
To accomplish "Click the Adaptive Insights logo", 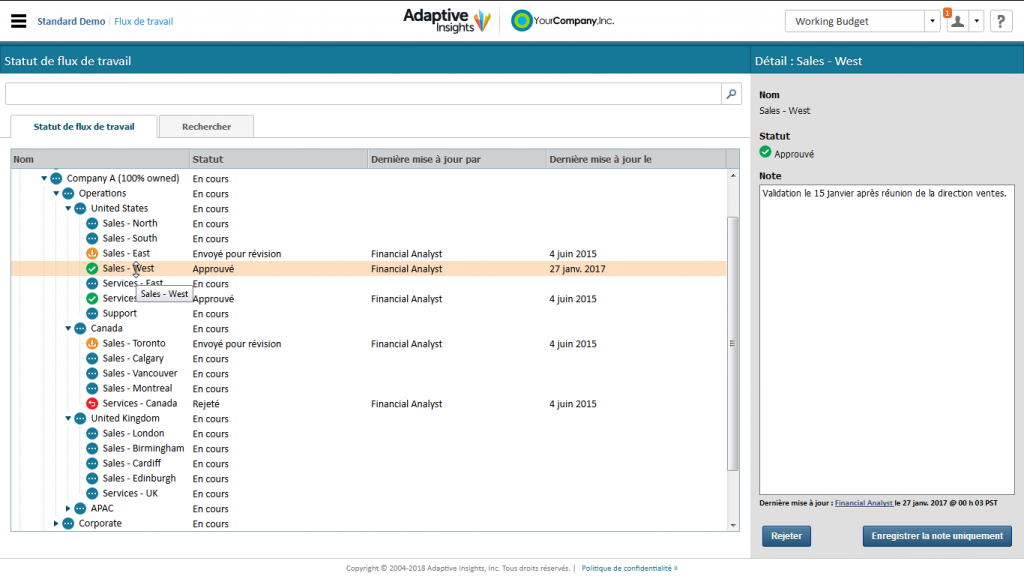I will pyautogui.click(x=447, y=19).
